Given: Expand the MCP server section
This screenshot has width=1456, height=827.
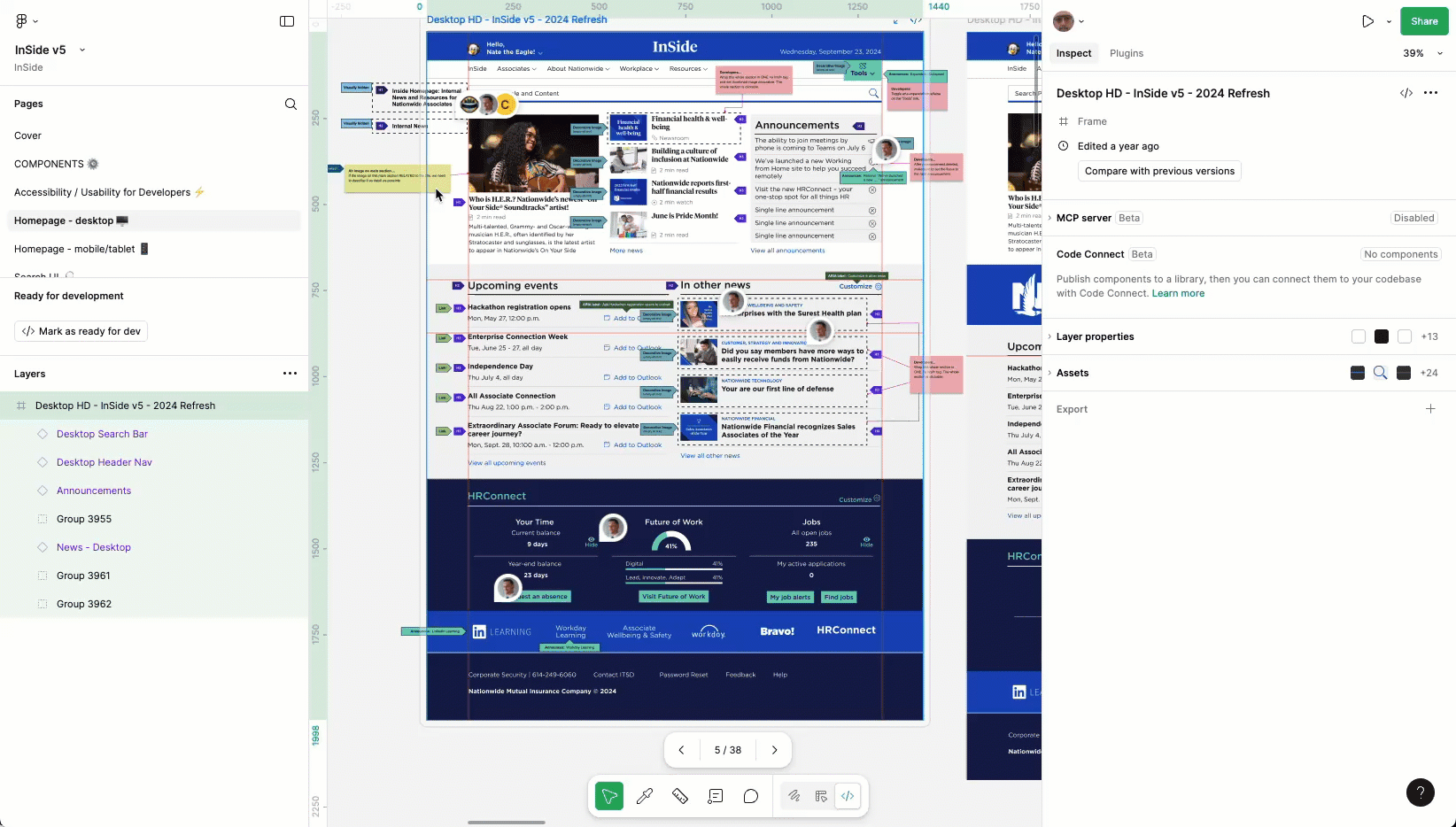Looking at the screenshot, I should coord(1049,218).
